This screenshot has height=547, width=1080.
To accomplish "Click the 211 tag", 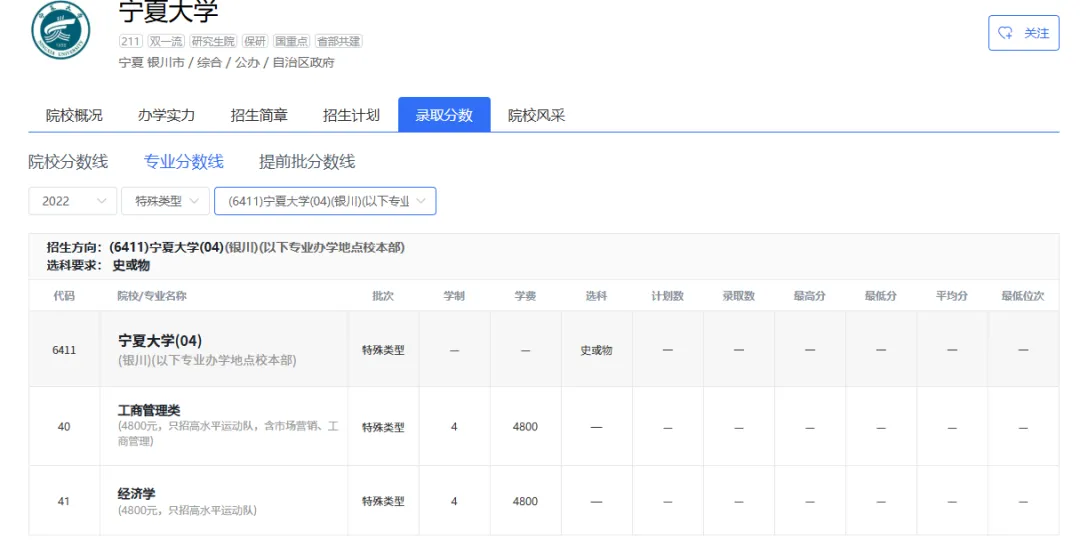I will point(130,41).
